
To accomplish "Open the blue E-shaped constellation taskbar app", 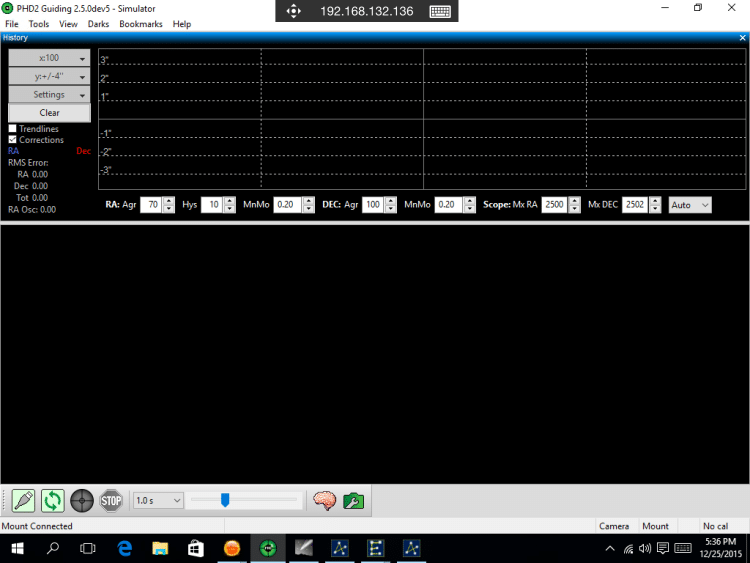I will (x=375, y=548).
